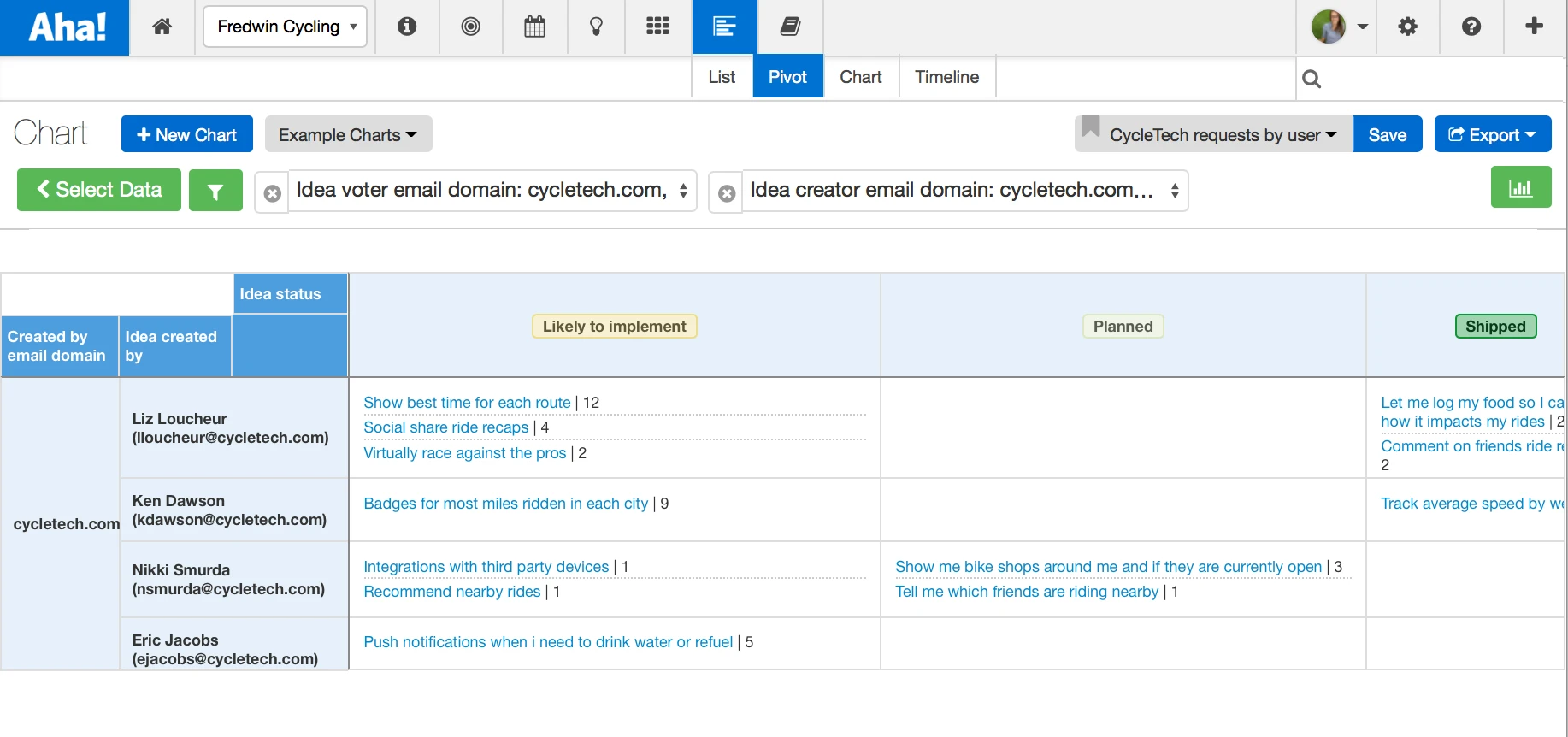The height and width of the screenshot is (737, 1568).
Task: Open the 'Recommend nearby rides' idea
Action: click(x=452, y=592)
